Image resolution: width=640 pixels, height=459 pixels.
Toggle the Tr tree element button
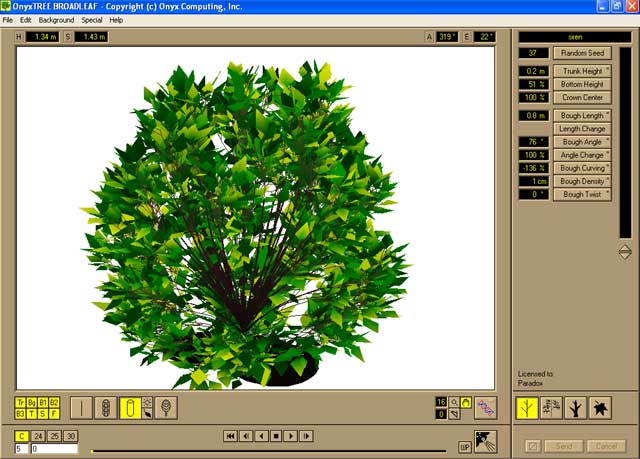(x=21, y=402)
